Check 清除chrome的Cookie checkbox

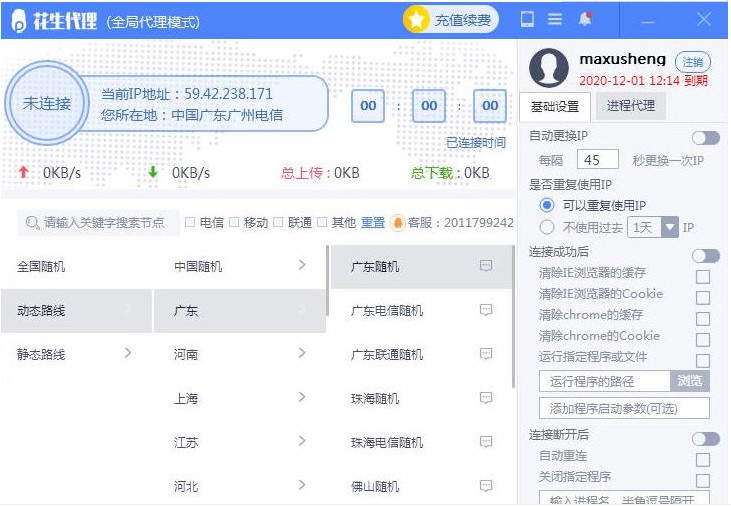pos(703,340)
